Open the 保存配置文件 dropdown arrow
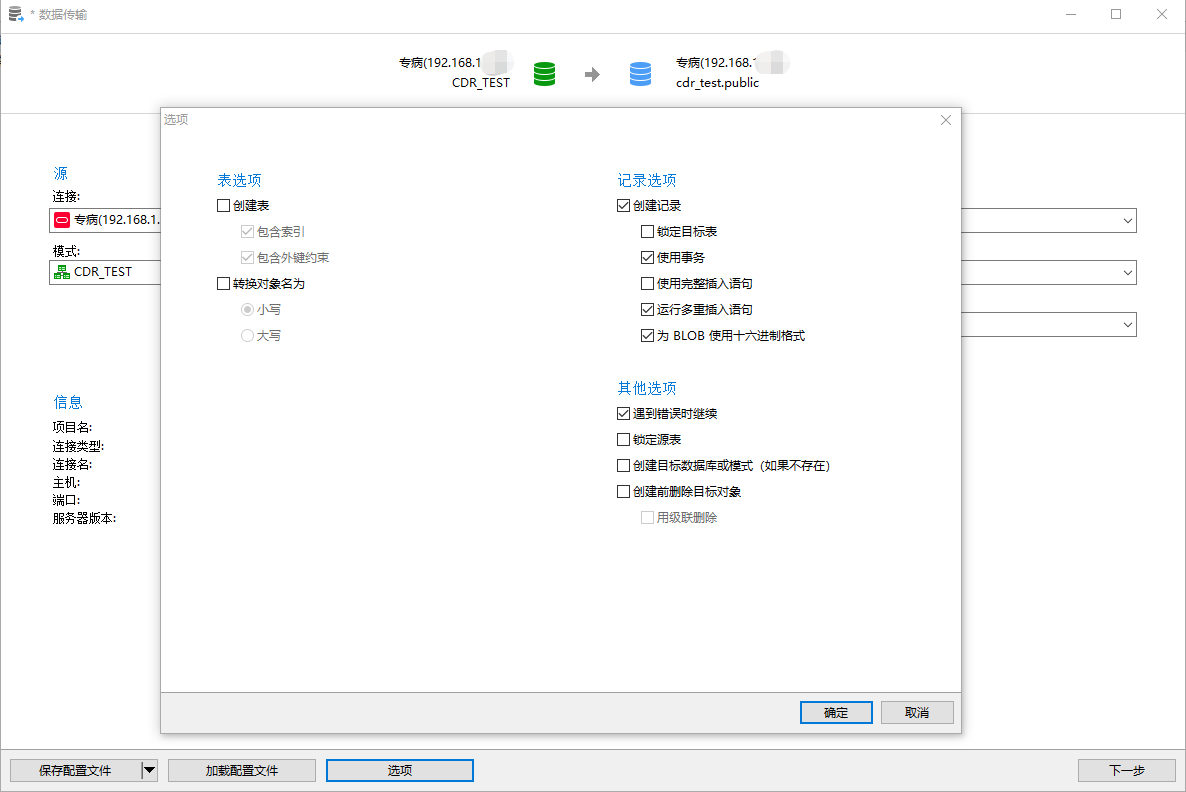Viewport: 1186px width, 792px height. 150,771
